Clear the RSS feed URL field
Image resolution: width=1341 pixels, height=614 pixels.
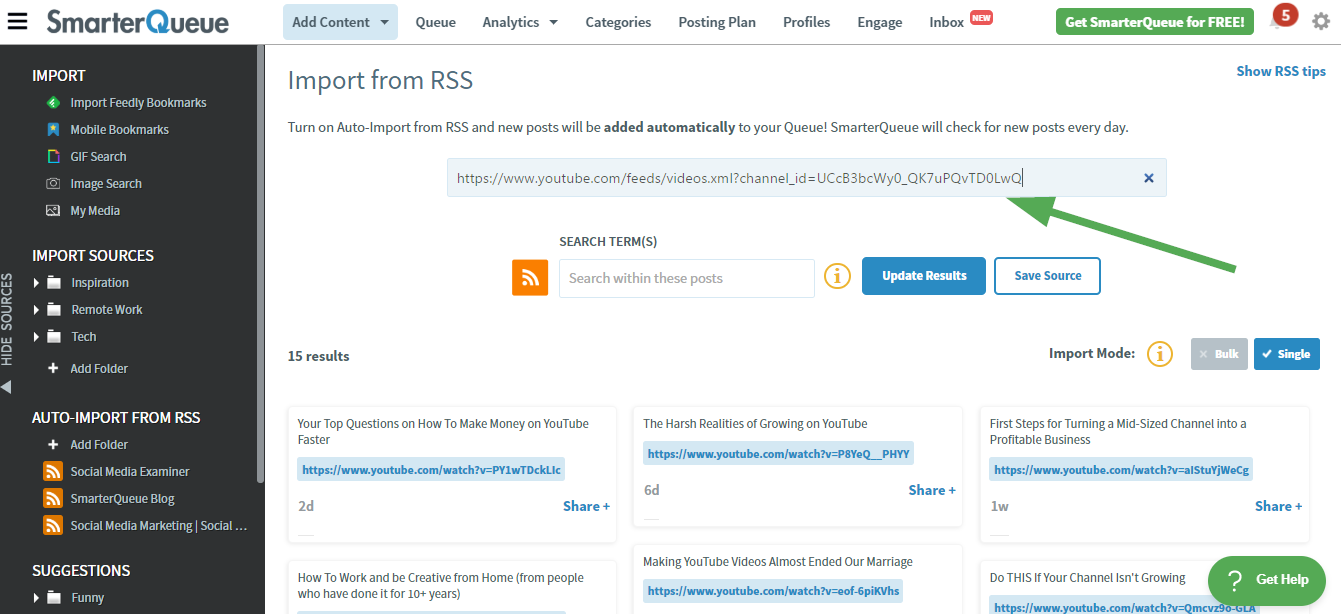point(1148,177)
